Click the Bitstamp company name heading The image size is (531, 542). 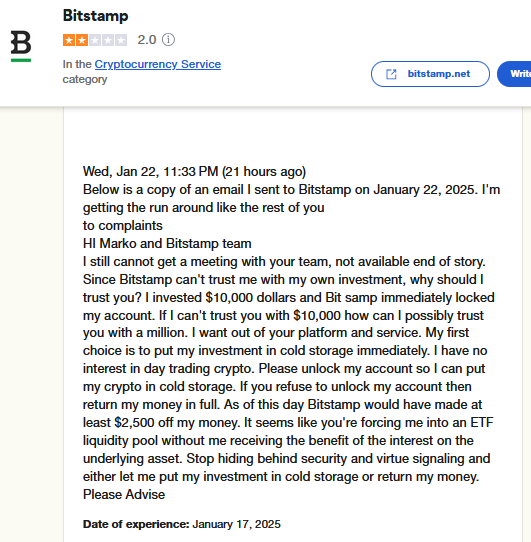(x=95, y=16)
